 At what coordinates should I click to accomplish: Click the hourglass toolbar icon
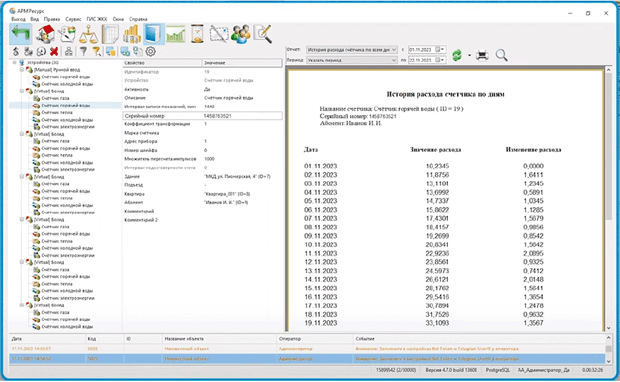click(197, 34)
